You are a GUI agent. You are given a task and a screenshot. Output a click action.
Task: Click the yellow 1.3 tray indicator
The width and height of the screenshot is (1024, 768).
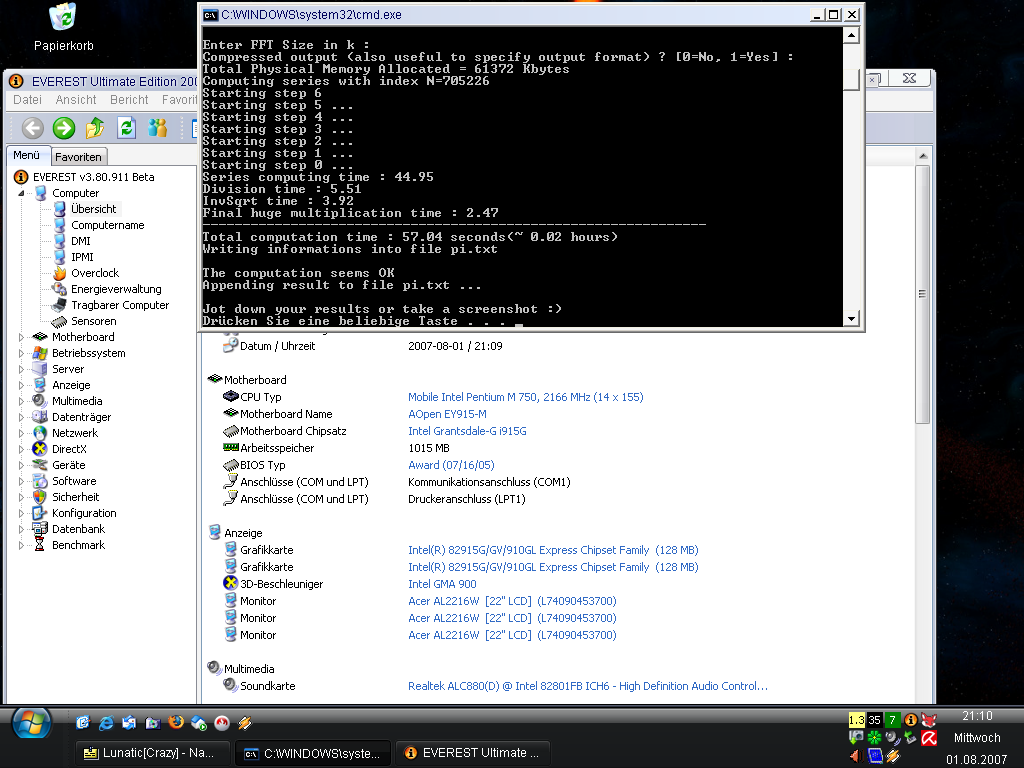click(856, 720)
